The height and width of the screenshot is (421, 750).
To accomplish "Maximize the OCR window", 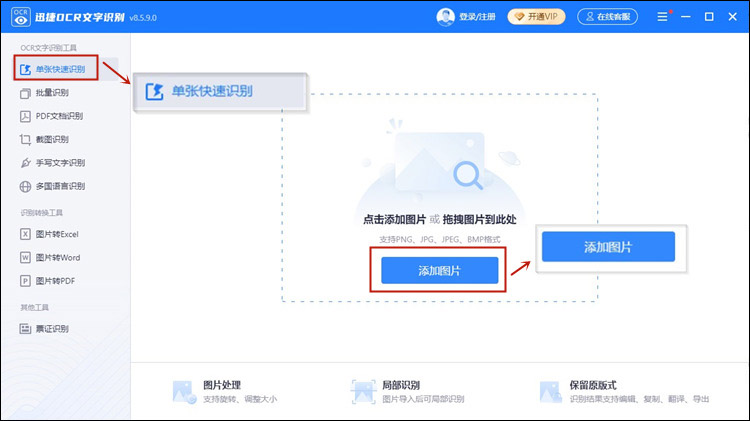I will [x=709, y=17].
